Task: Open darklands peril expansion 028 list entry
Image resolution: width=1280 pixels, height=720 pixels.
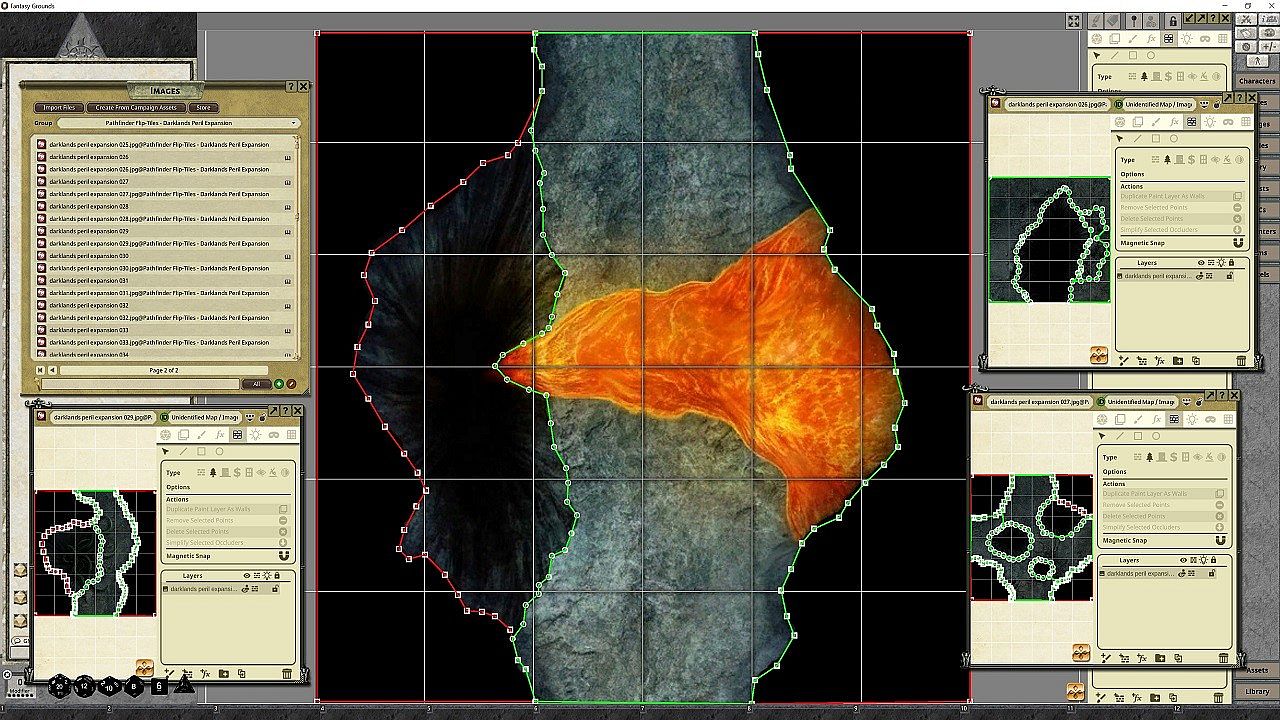Action: click(167, 206)
